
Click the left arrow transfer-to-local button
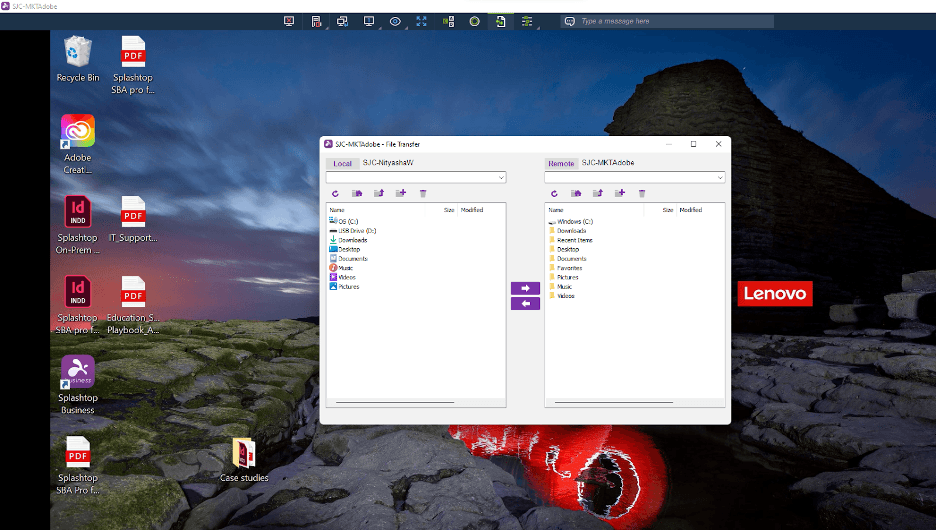[525, 303]
